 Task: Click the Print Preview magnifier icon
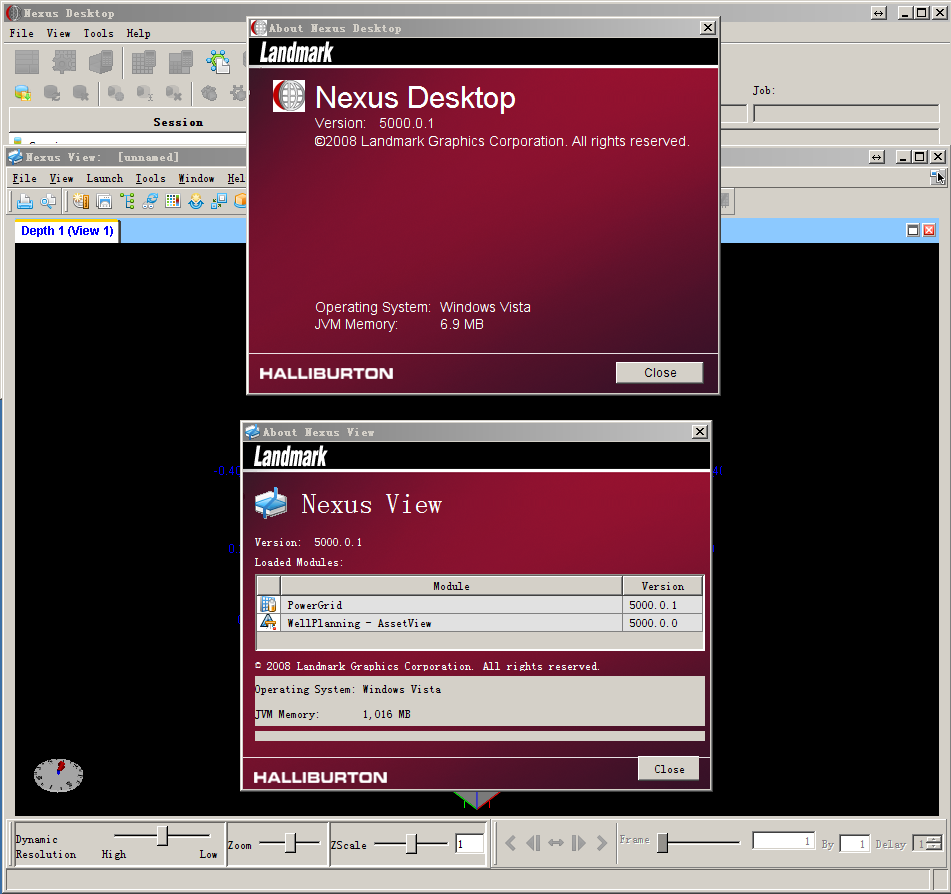(48, 201)
